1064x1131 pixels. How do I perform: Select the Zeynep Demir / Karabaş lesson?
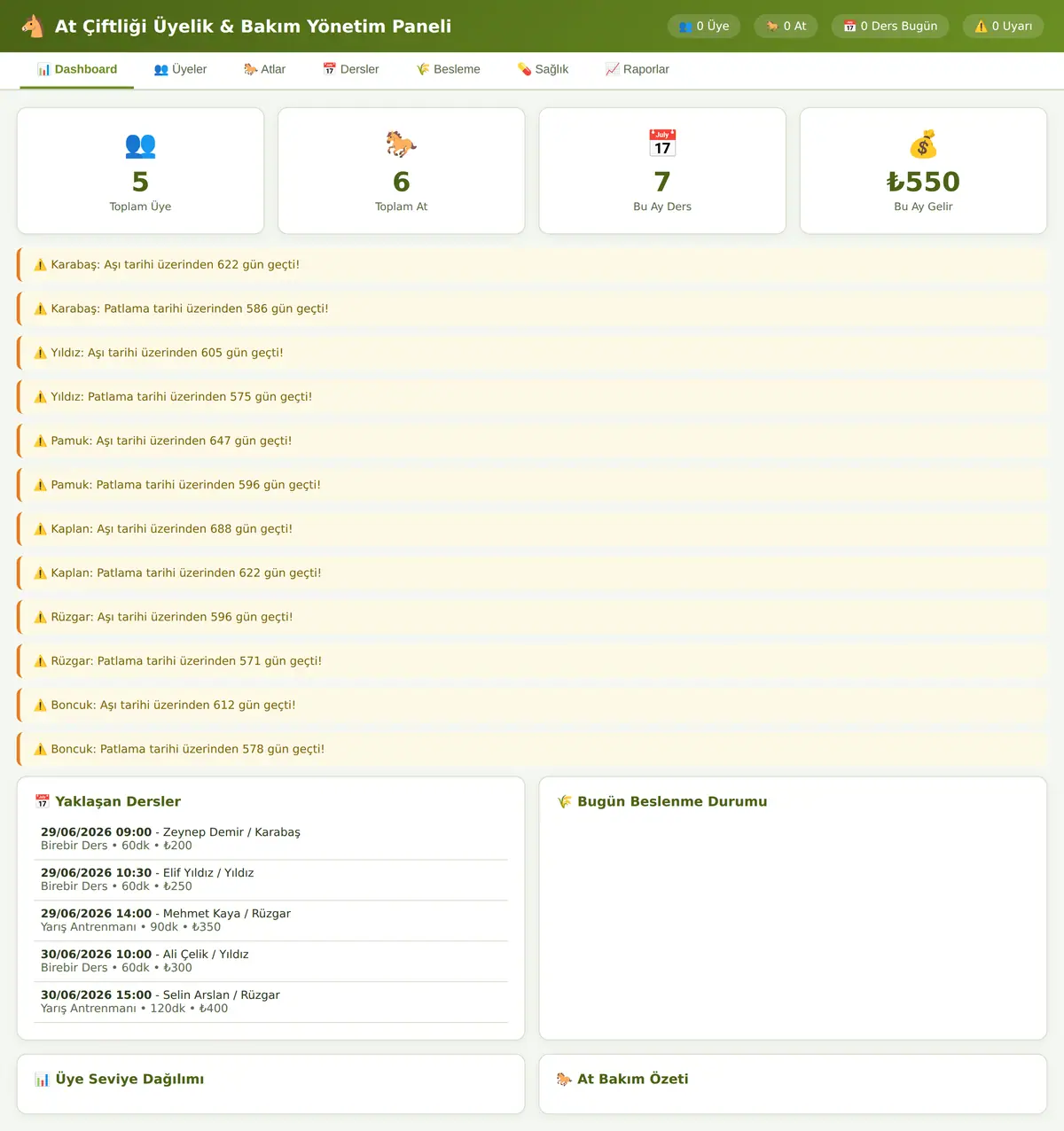271,839
